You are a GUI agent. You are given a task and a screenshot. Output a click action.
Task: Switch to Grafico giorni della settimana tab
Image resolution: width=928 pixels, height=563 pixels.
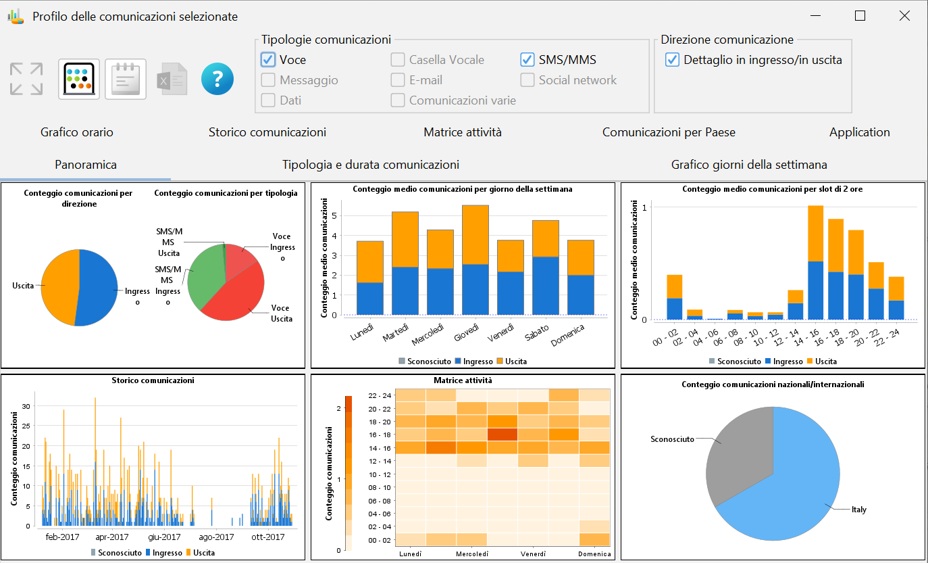tap(749, 165)
